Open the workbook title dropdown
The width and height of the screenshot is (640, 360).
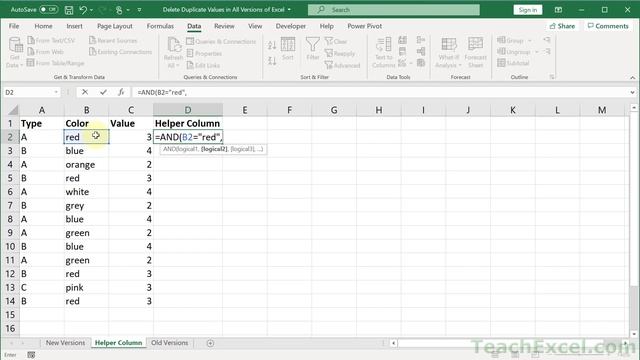[289, 9]
